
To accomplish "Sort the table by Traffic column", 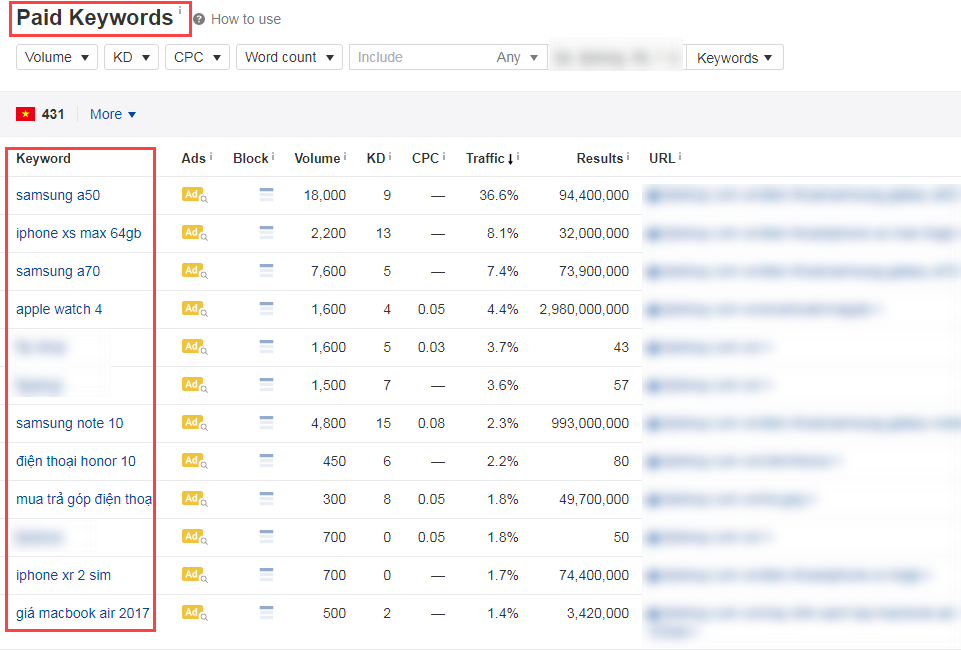I will coord(489,158).
